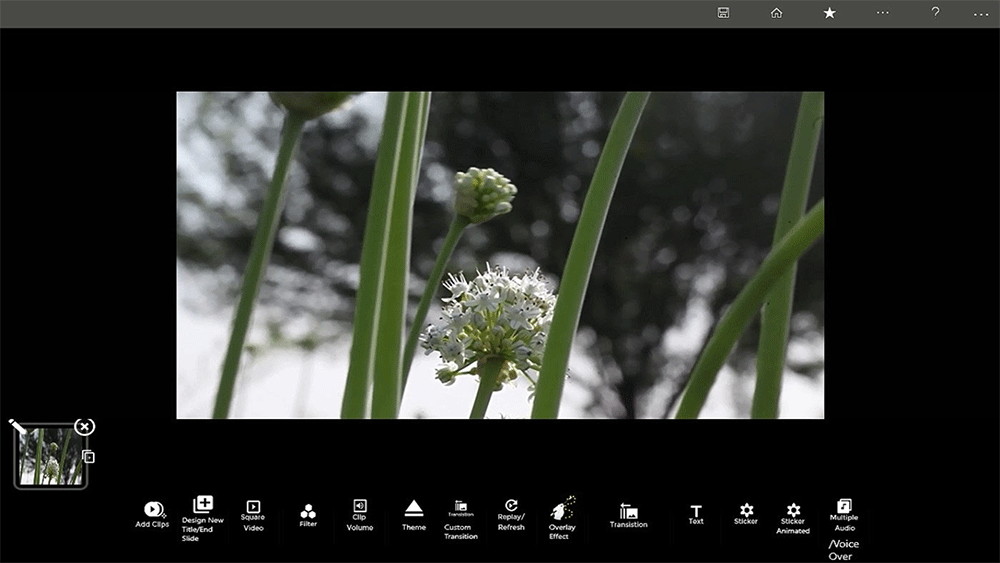Click the Add Clips icon
The height and width of the screenshot is (563, 1000).
[152, 510]
